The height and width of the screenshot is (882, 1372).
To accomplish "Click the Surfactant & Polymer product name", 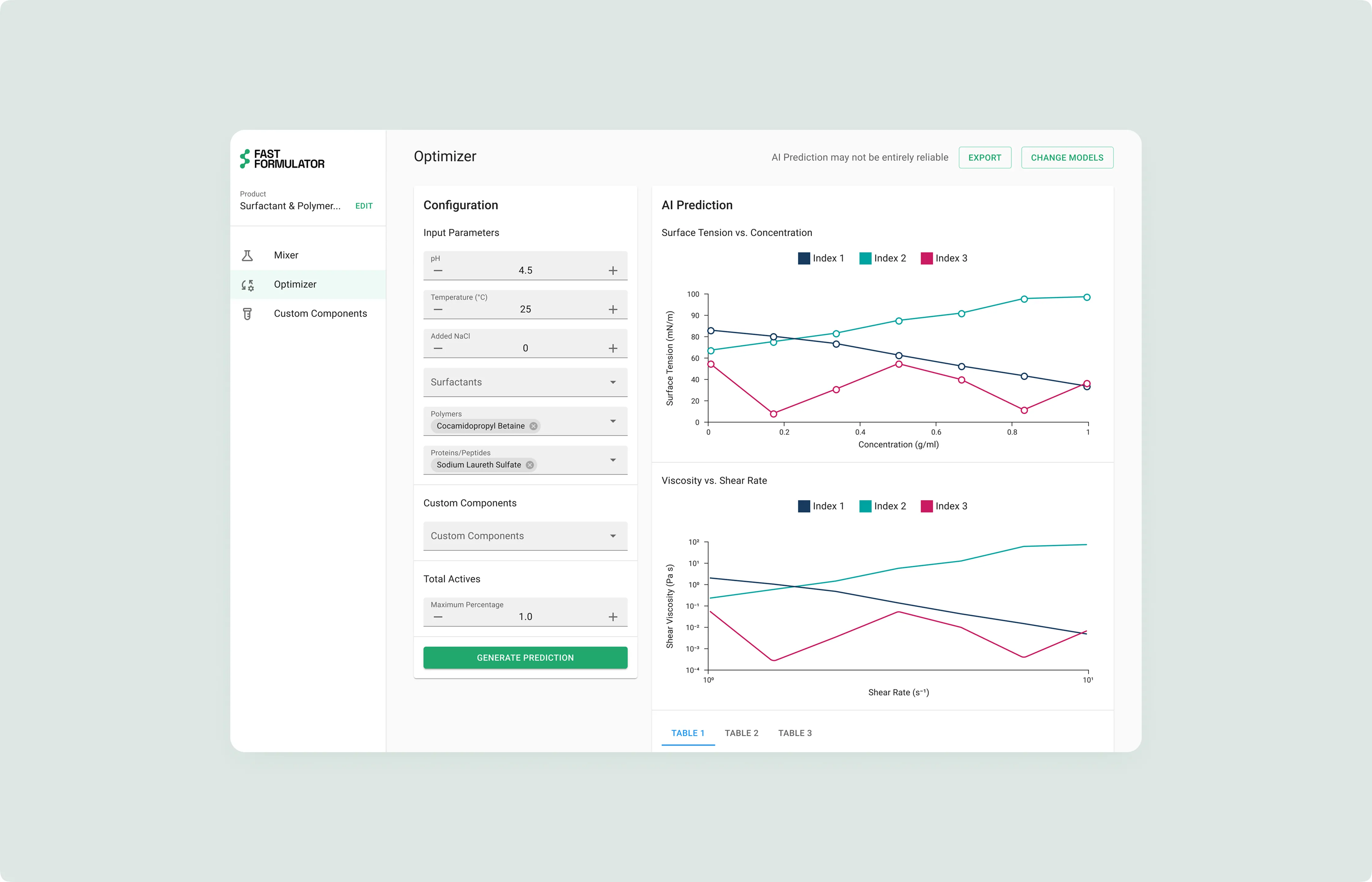I will coord(290,206).
